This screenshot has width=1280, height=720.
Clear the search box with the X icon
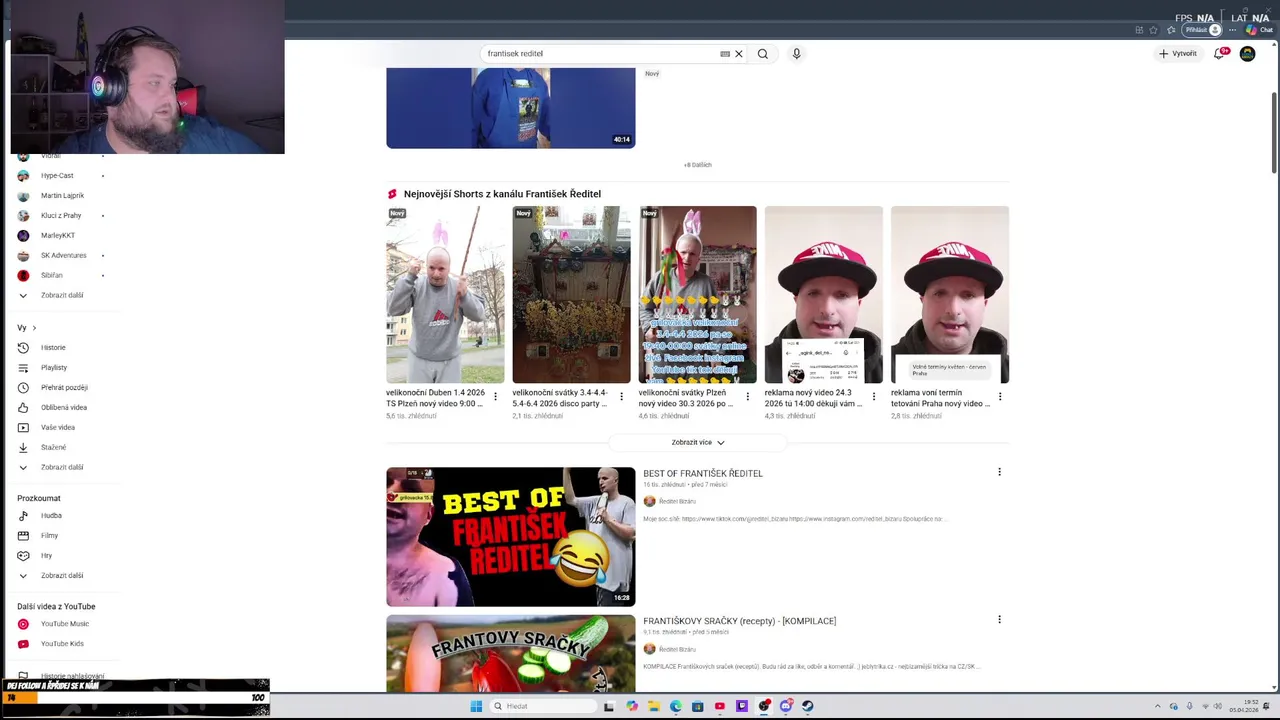tap(739, 54)
